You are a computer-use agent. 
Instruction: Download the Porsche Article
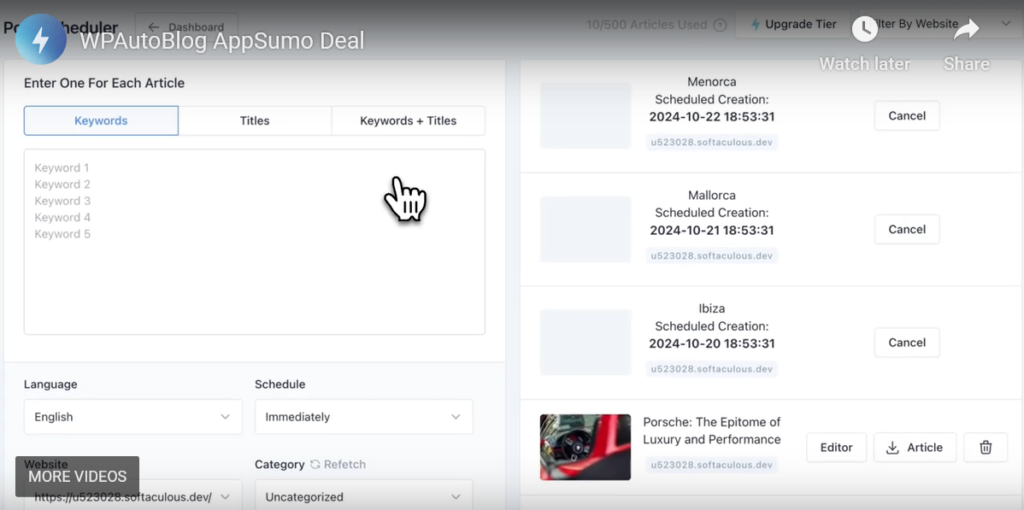pyautogui.click(x=915, y=447)
